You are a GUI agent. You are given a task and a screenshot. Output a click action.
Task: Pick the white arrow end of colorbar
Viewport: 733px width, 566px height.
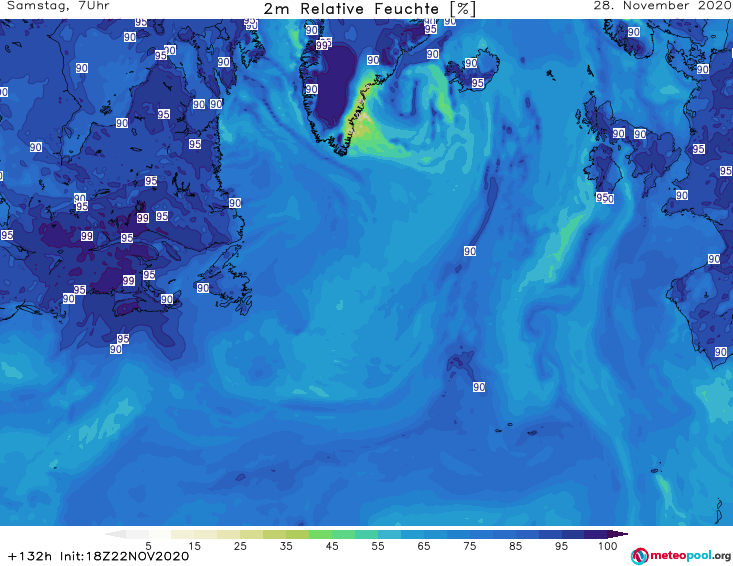click(x=115, y=534)
